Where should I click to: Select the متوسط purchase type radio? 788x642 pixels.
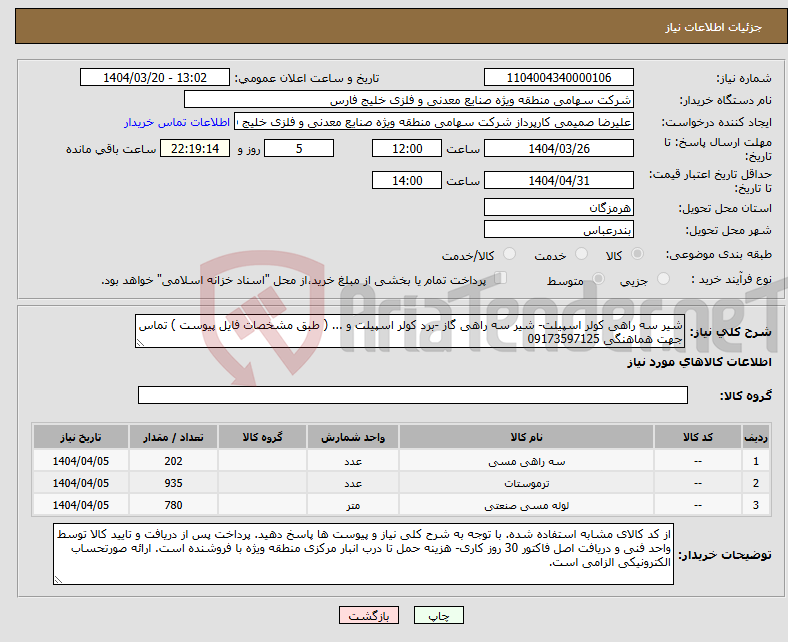tap(598, 279)
